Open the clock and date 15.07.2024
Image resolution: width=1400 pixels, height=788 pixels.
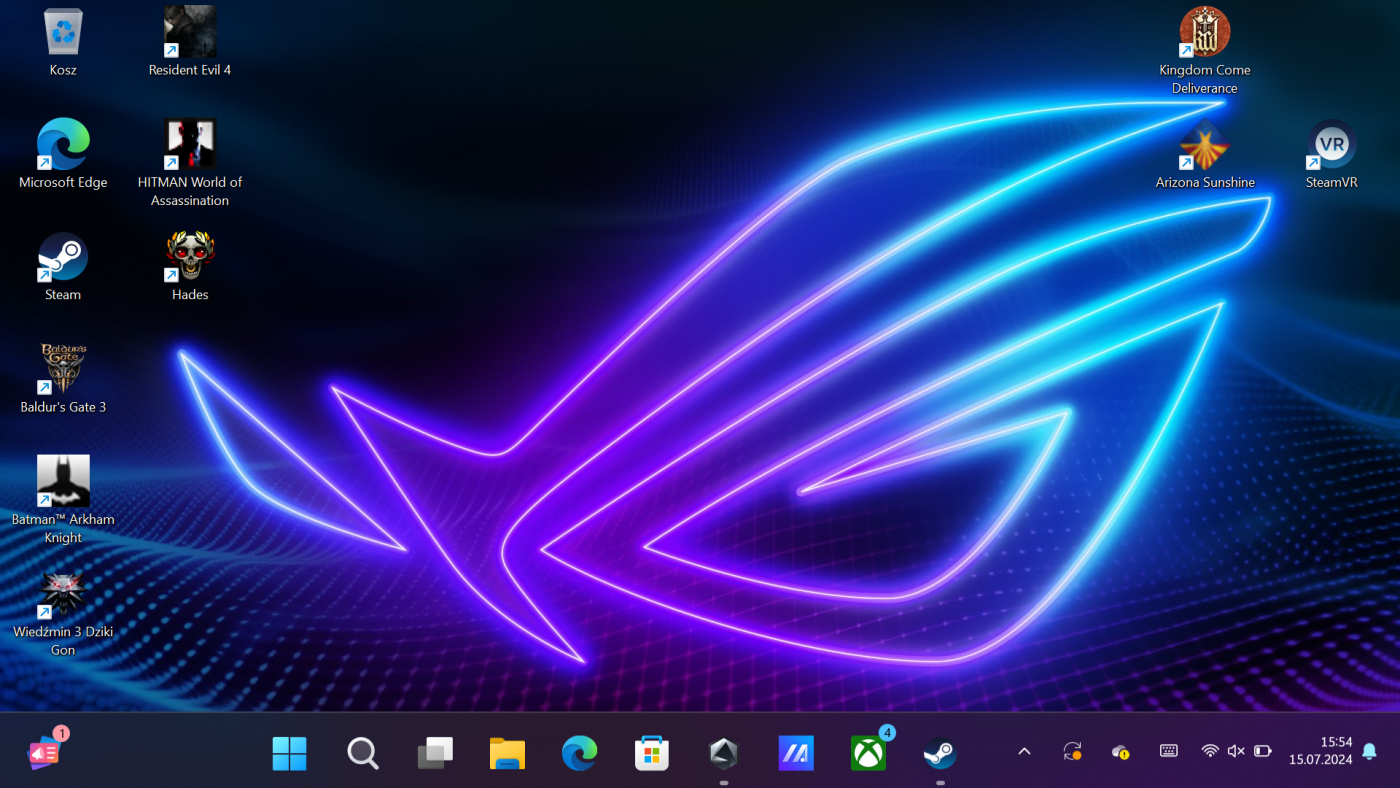pyautogui.click(x=1320, y=751)
